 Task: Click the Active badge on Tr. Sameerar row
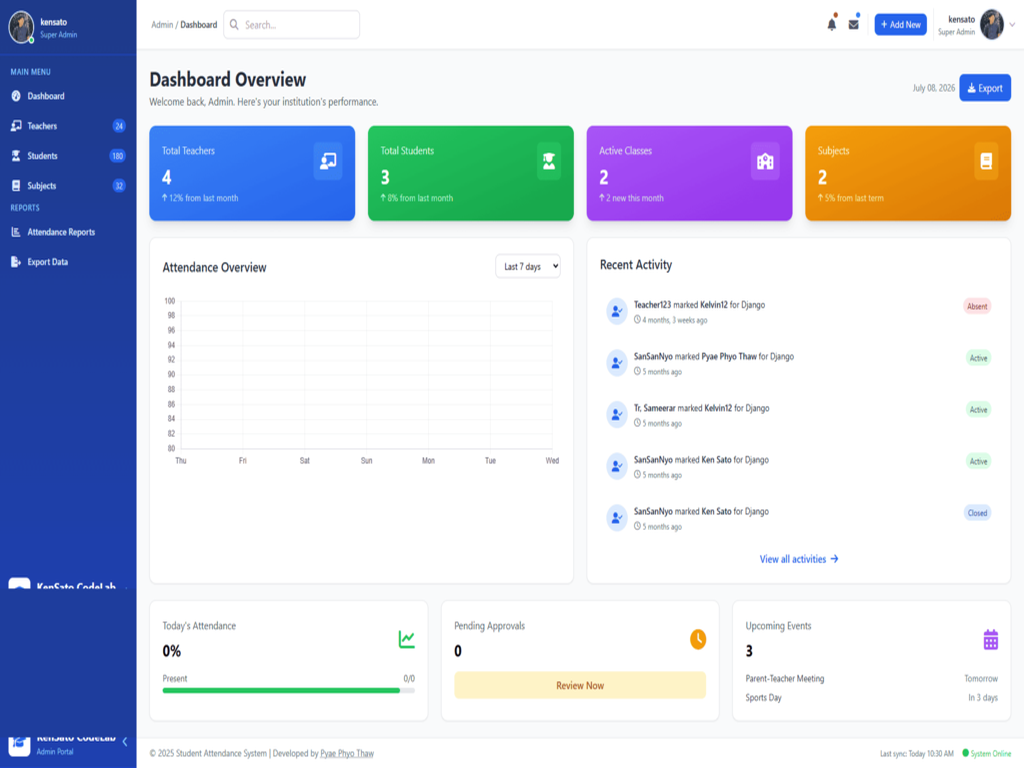[978, 410]
